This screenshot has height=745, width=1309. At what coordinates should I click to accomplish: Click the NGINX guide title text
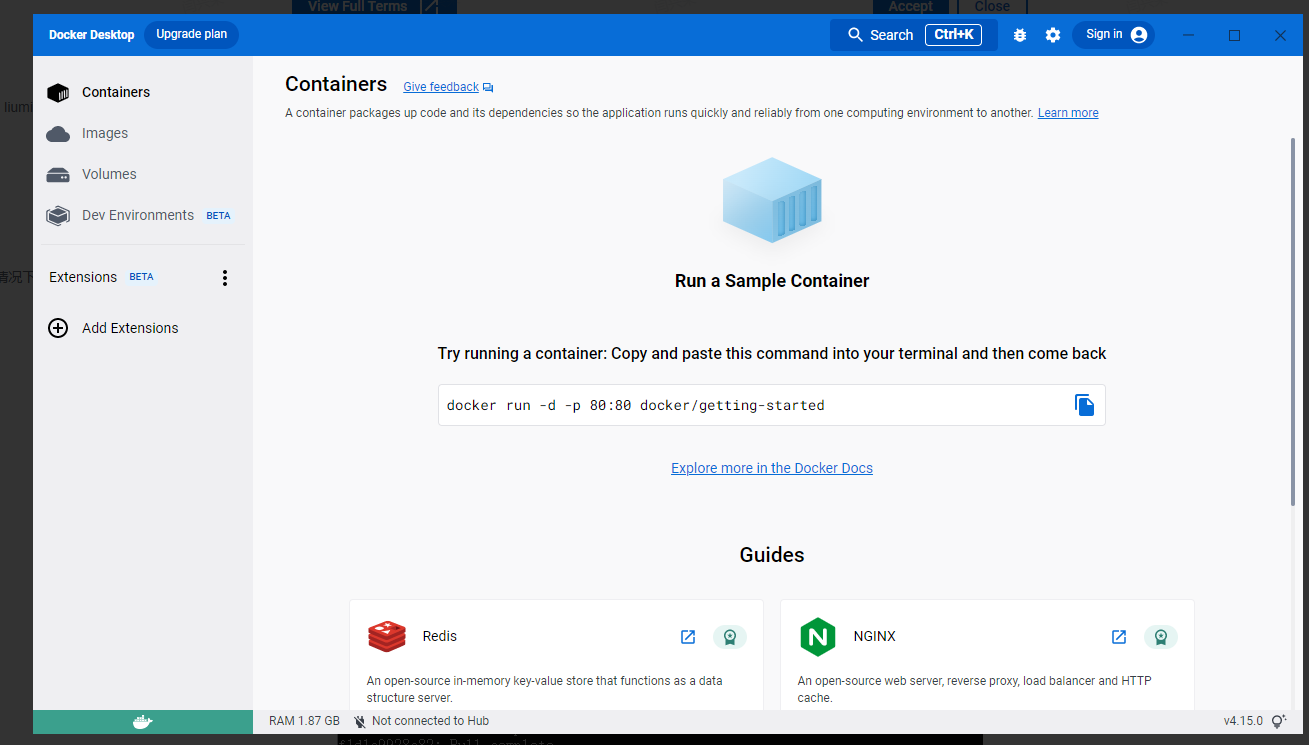(875, 636)
